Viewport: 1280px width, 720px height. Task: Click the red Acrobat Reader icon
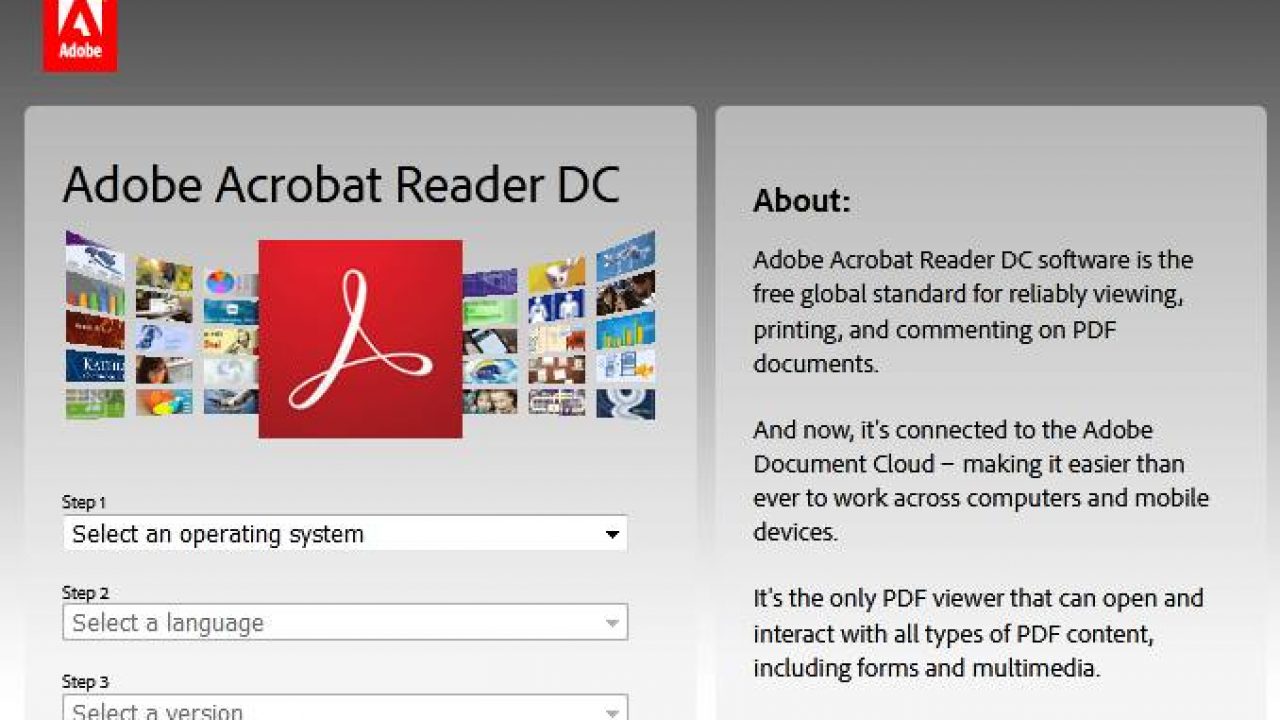coord(360,339)
